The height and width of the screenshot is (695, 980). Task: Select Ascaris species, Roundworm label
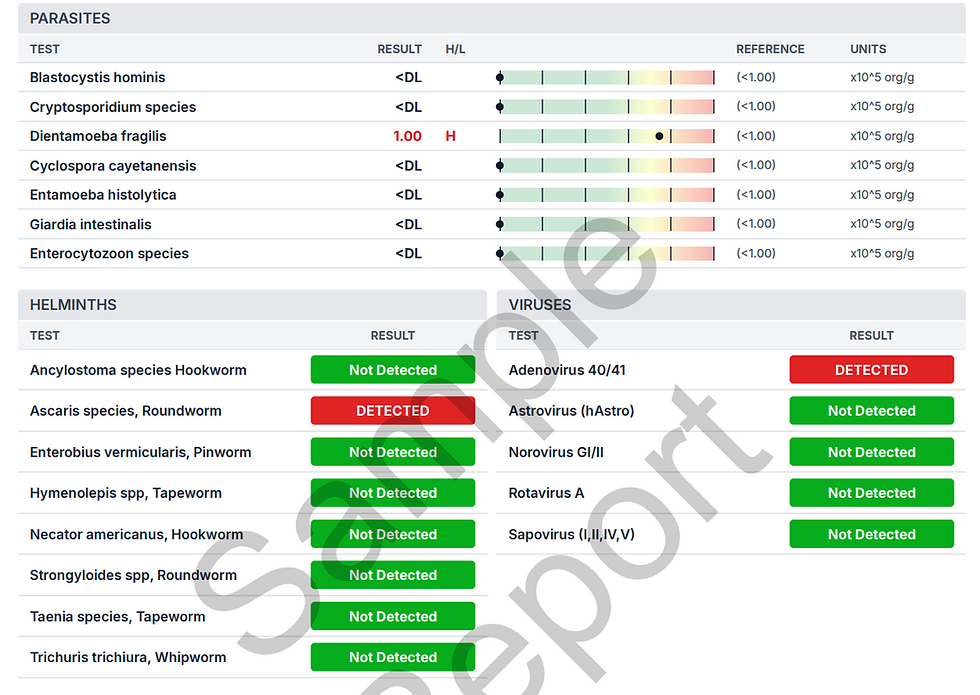coord(126,411)
